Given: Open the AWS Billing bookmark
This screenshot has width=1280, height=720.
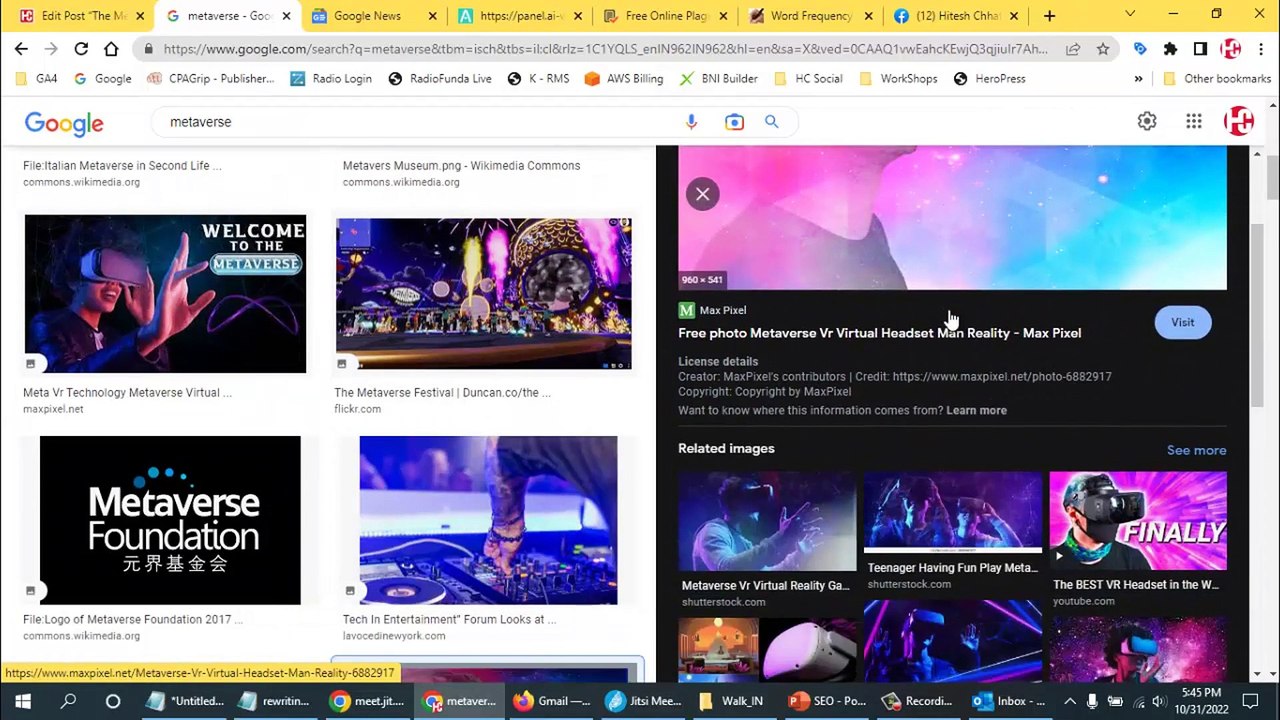Looking at the screenshot, I should pyautogui.click(x=624, y=79).
